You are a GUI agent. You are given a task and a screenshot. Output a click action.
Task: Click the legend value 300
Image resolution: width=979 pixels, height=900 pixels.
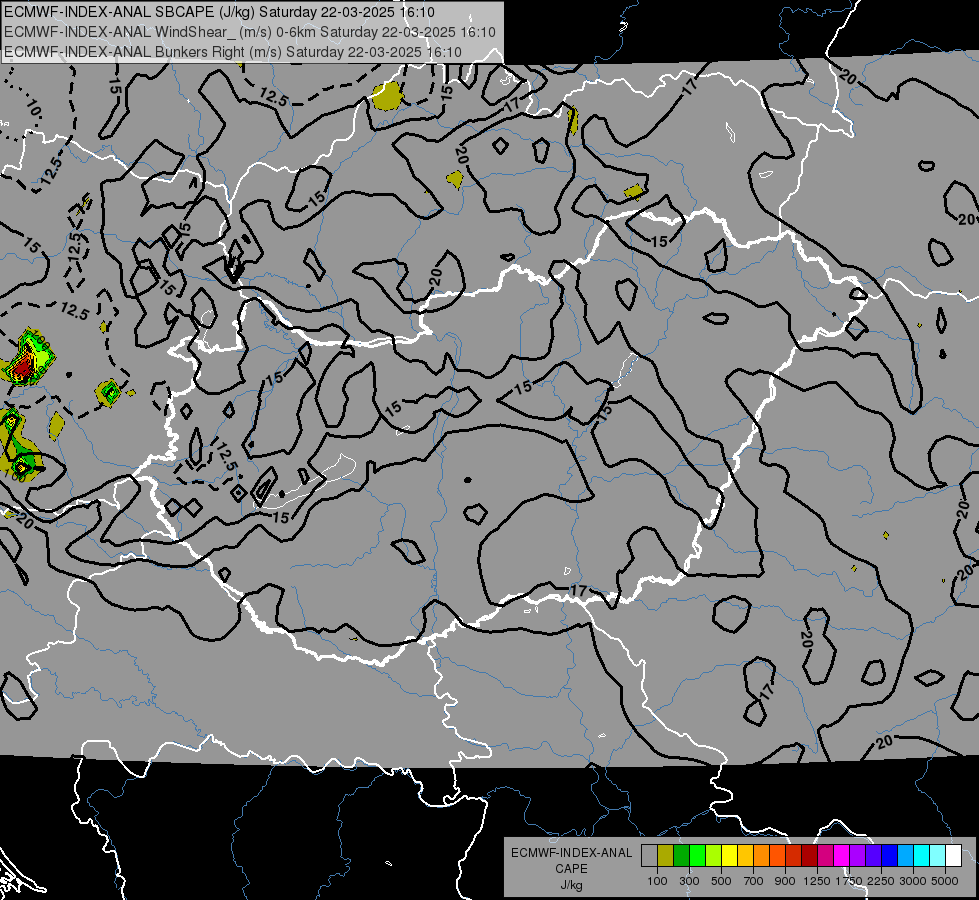tap(689, 881)
